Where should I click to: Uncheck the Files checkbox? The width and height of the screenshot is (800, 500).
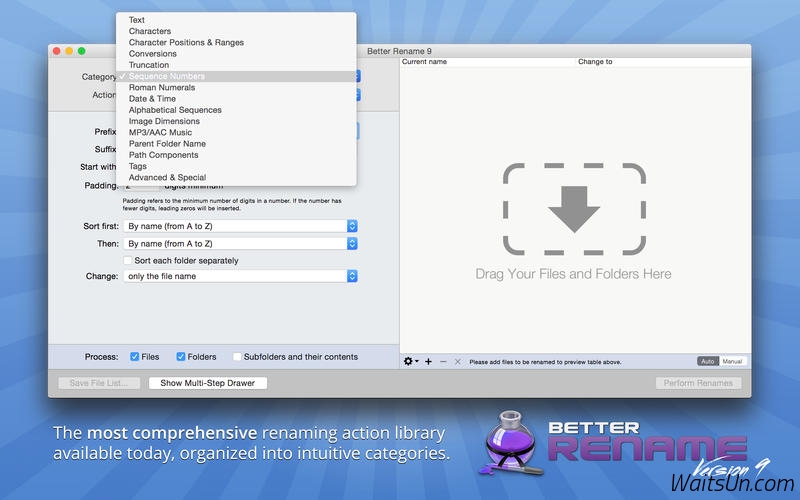135,357
